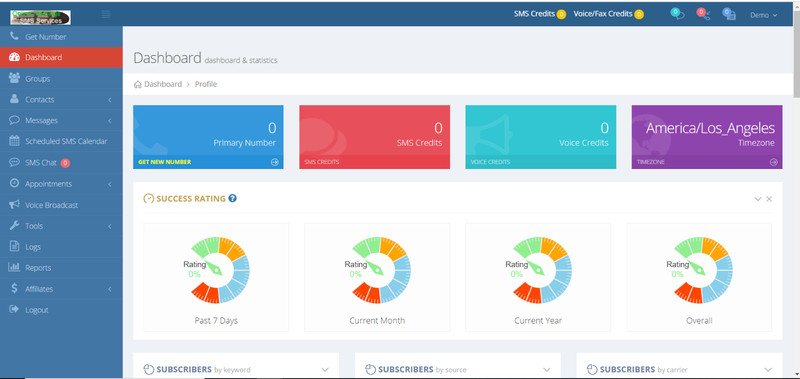Click Dashboard breadcrumb link
Image resolution: width=800 pixels, height=379 pixels.
[163, 84]
